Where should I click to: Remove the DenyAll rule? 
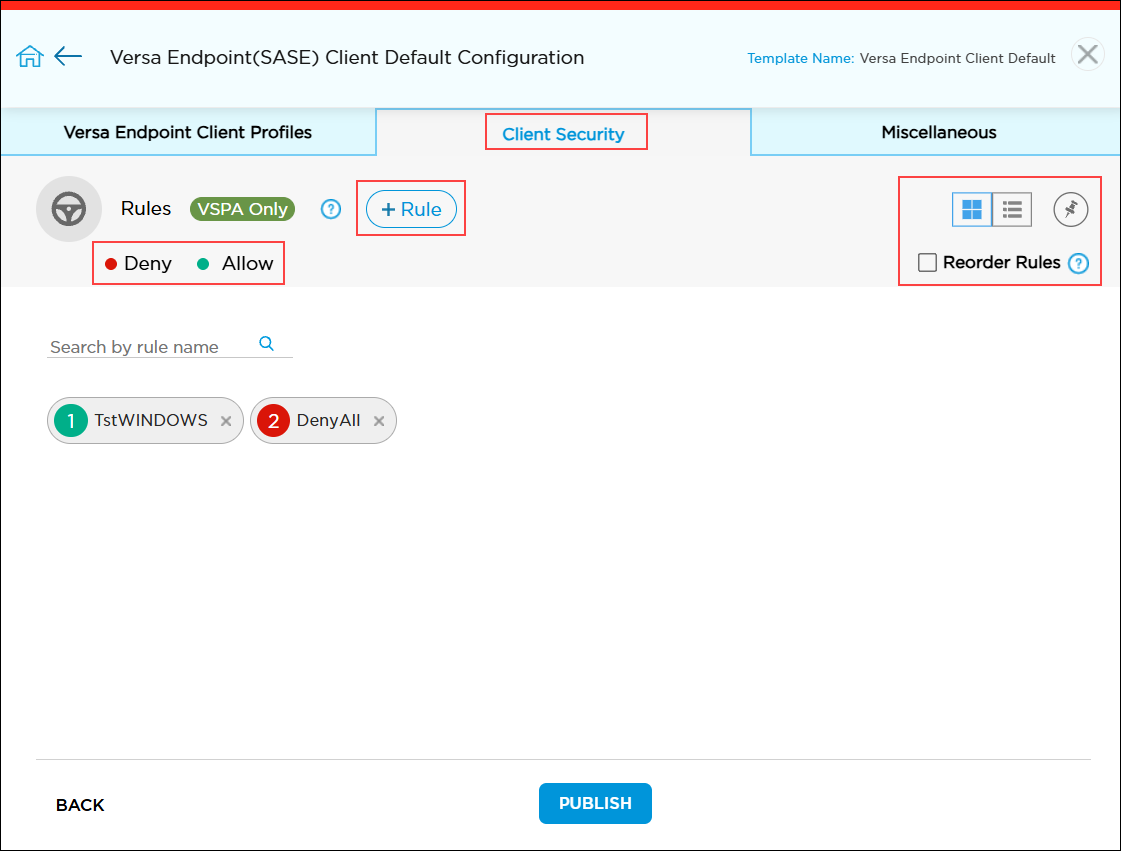pyautogui.click(x=379, y=421)
